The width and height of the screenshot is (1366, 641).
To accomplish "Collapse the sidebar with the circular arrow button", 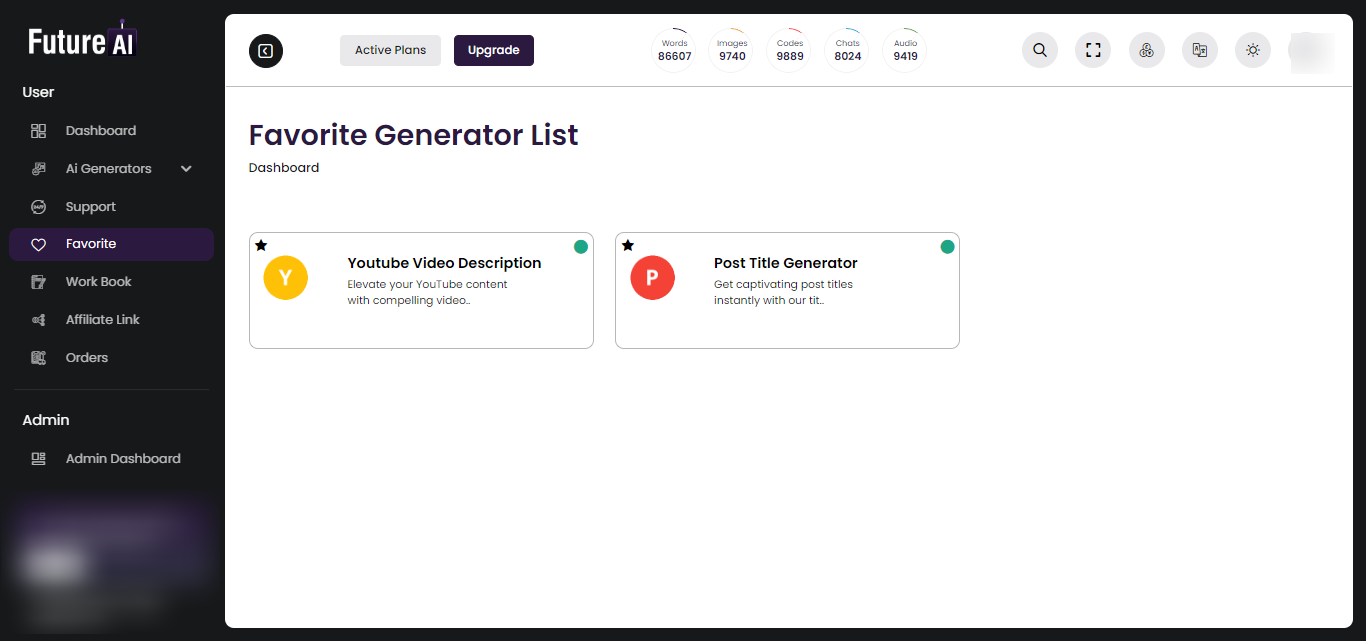I will pos(265,50).
